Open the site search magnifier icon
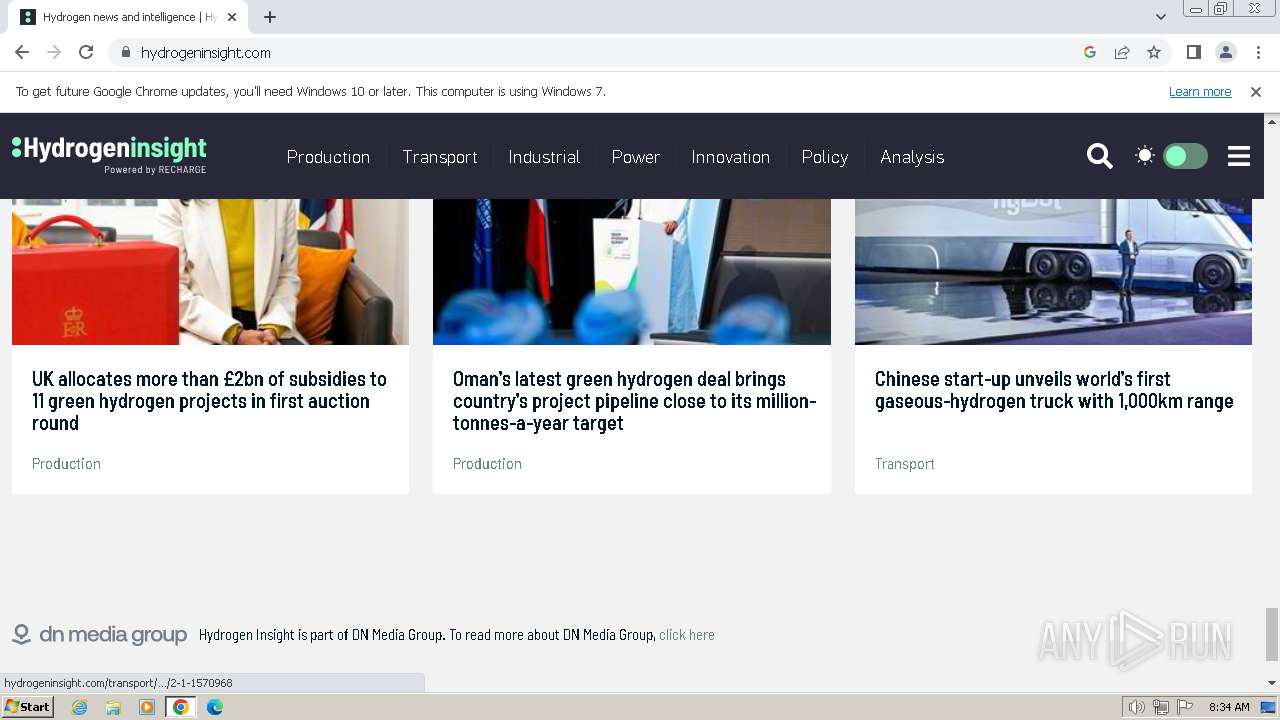Image resolution: width=1280 pixels, height=720 pixels. point(1099,156)
